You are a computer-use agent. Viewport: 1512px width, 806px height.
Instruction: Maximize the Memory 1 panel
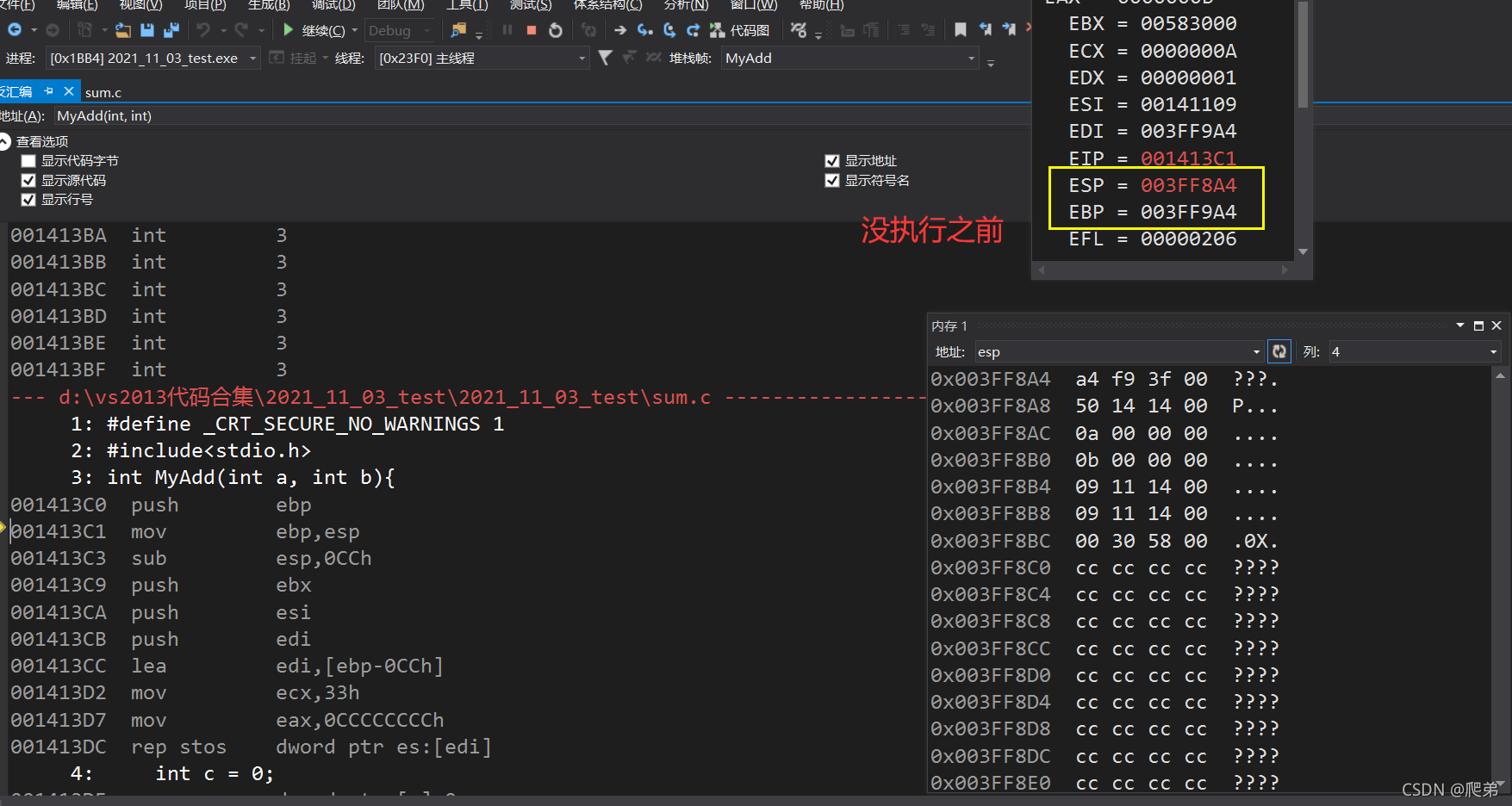[1478, 325]
